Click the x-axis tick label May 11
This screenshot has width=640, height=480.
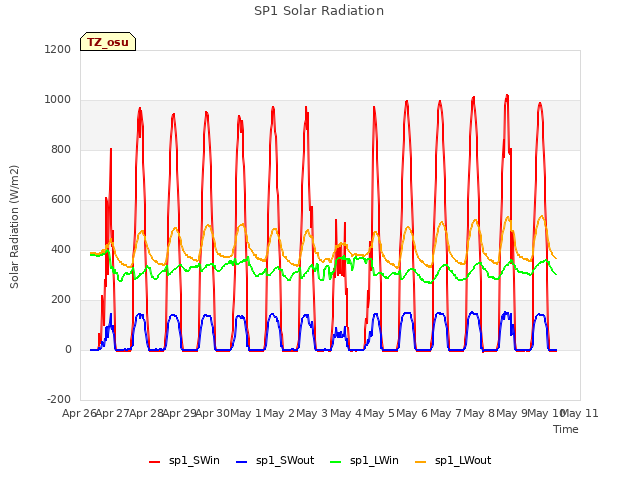[580, 413]
